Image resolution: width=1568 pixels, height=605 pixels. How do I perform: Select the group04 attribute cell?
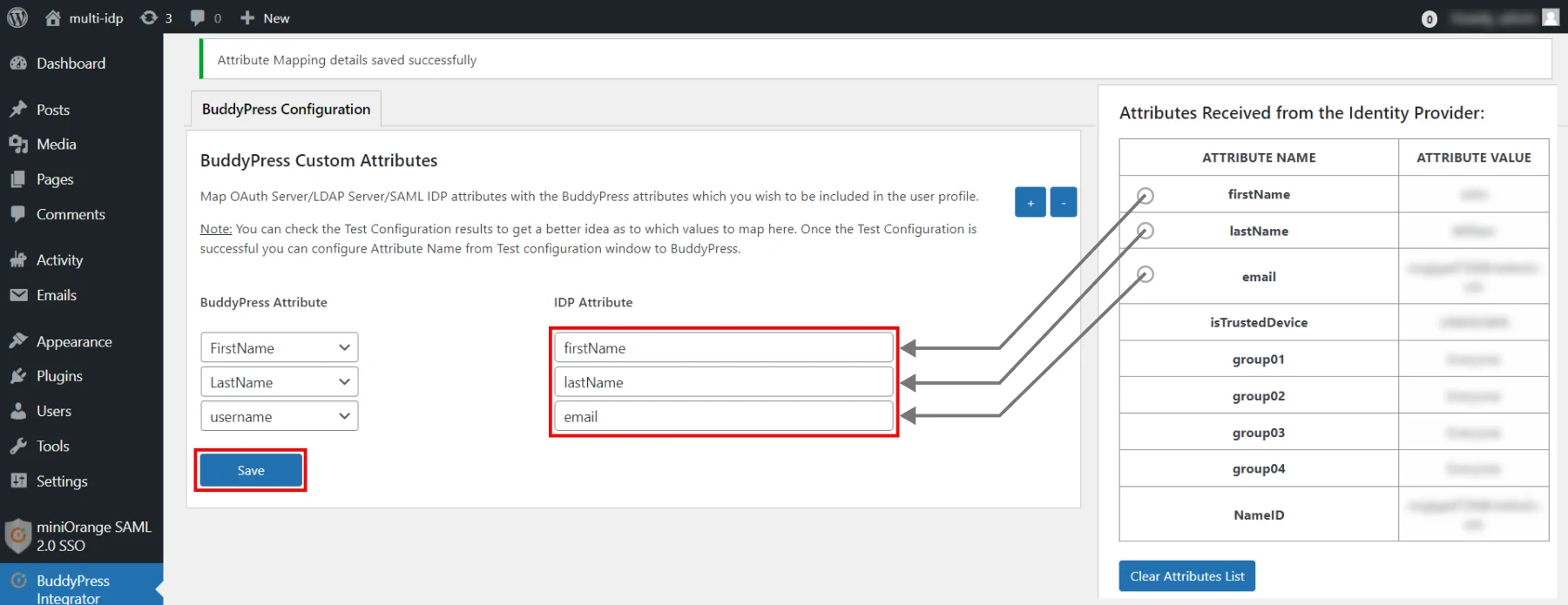click(1259, 468)
